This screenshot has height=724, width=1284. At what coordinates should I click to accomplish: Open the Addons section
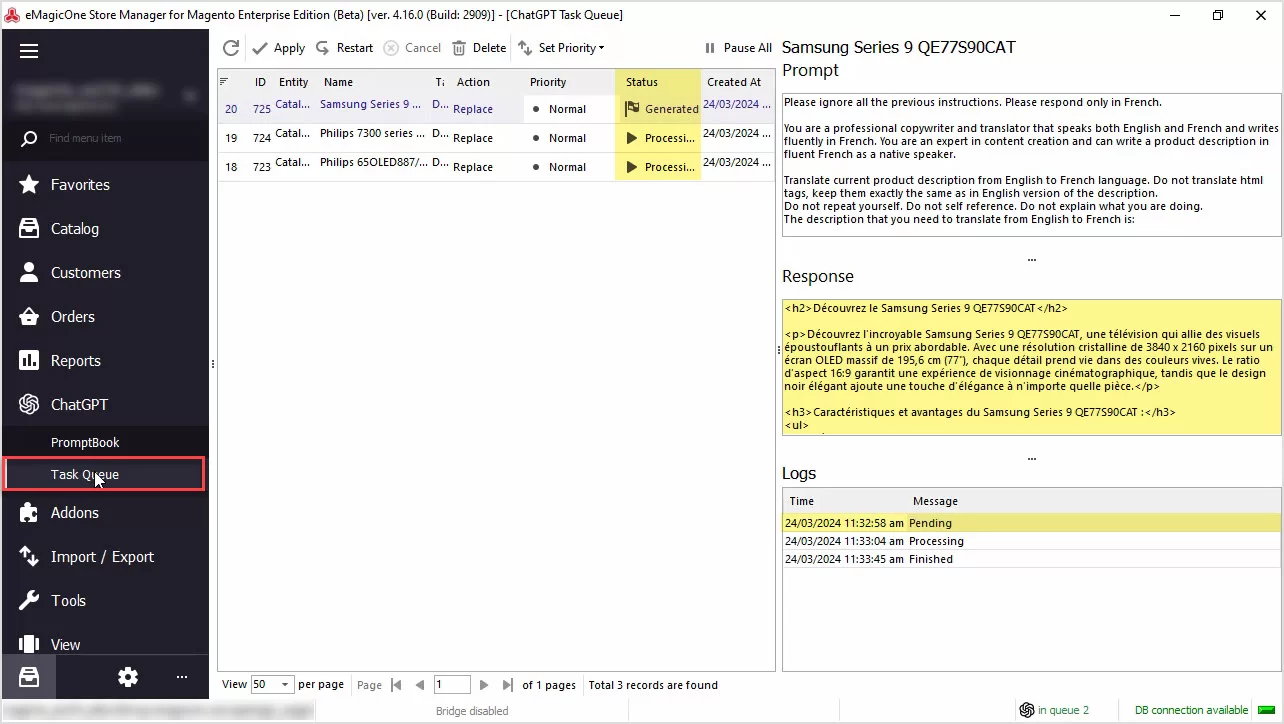104,513
